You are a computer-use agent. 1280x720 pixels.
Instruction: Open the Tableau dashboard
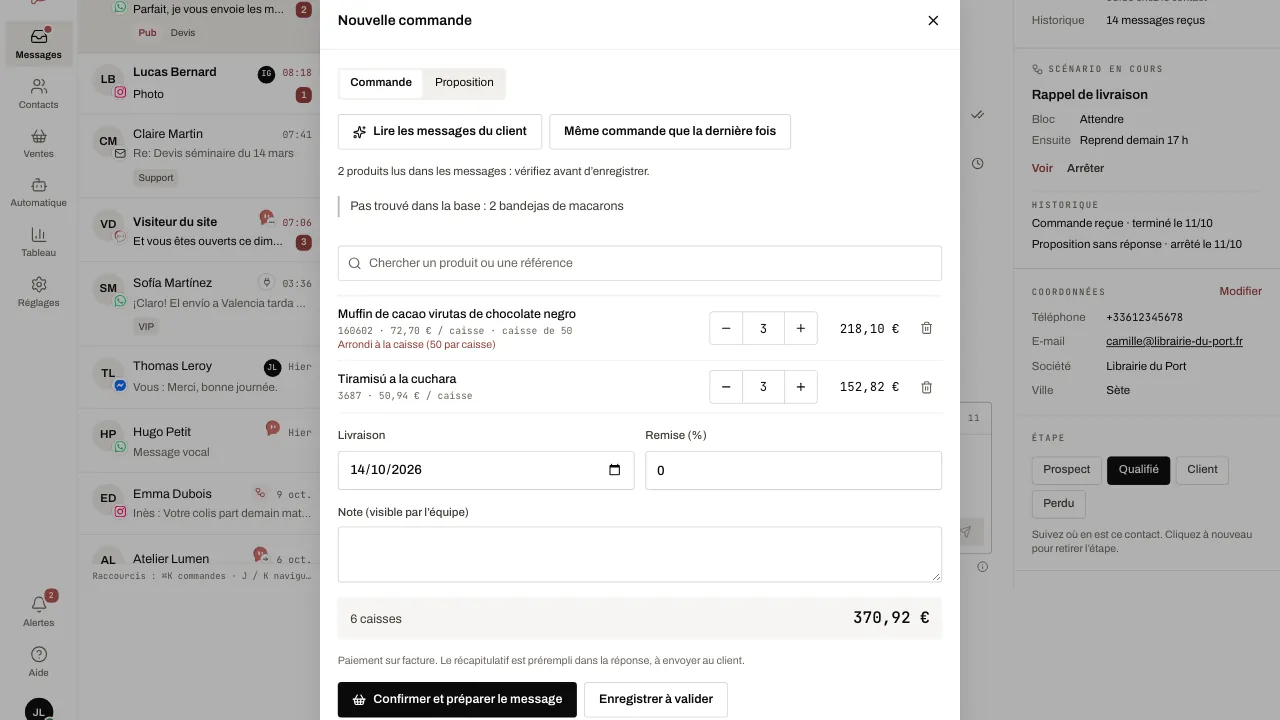pos(39,242)
